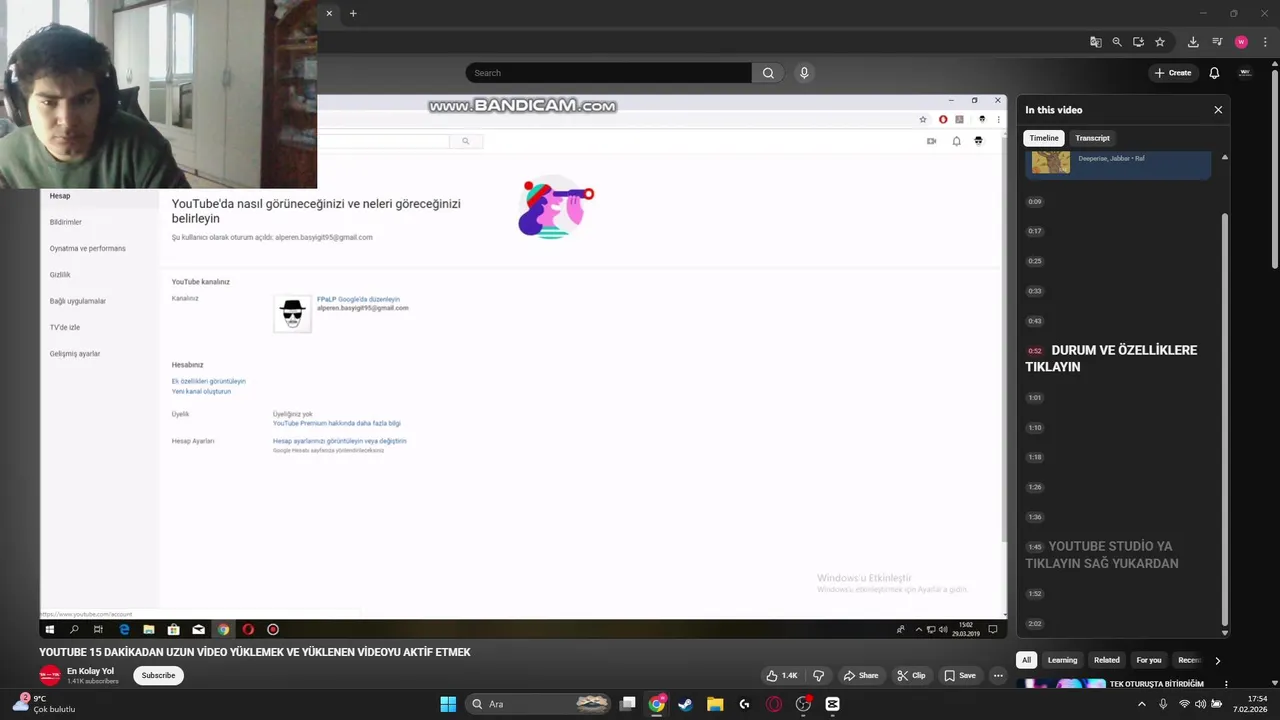Open a new browser tab

[353, 13]
